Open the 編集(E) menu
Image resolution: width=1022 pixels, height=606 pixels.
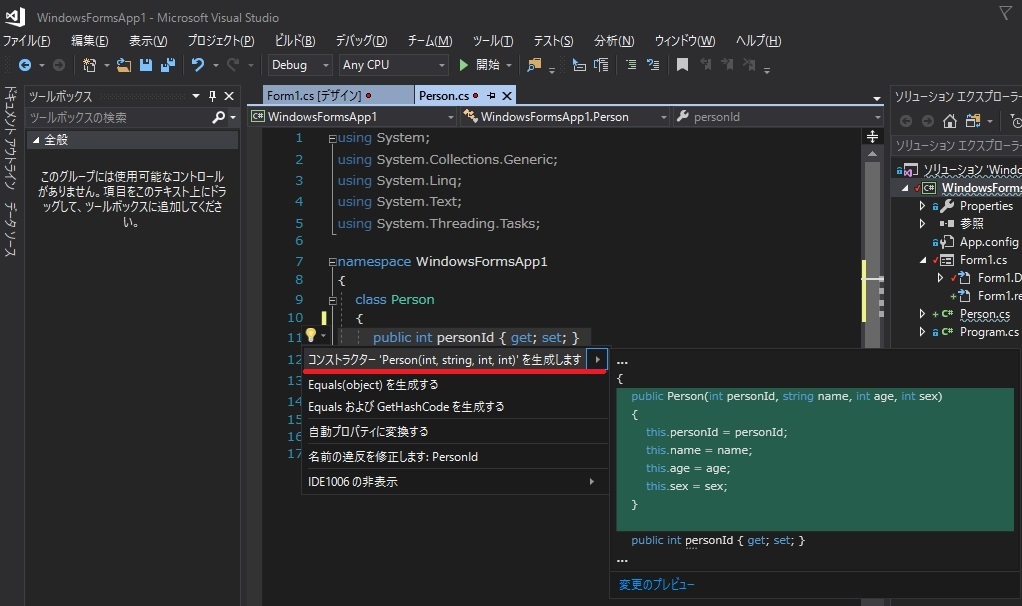(x=89, y=40)
